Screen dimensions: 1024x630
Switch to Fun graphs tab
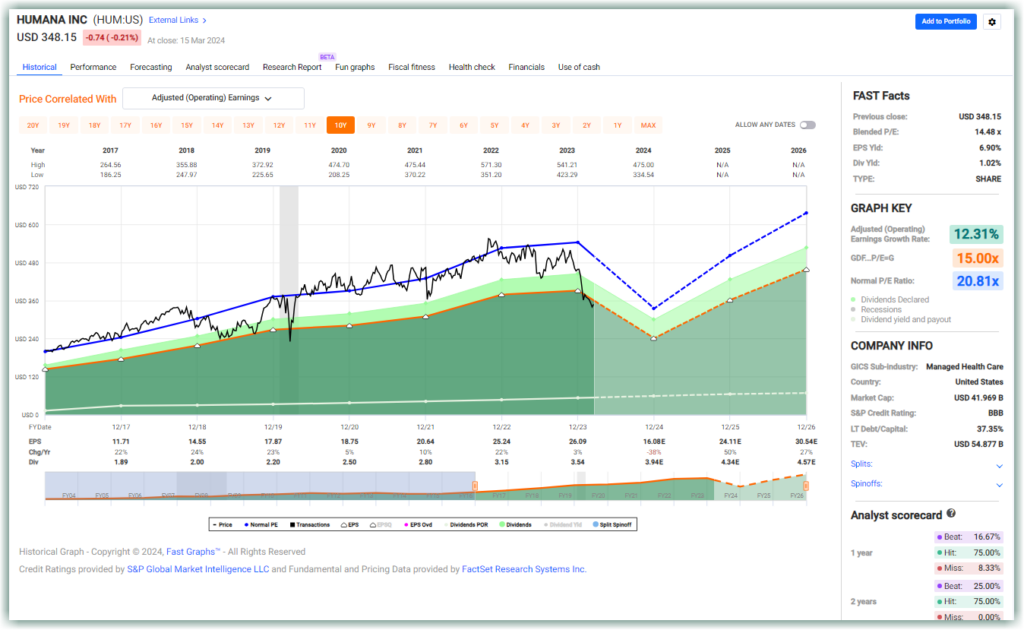coord(355,67)
